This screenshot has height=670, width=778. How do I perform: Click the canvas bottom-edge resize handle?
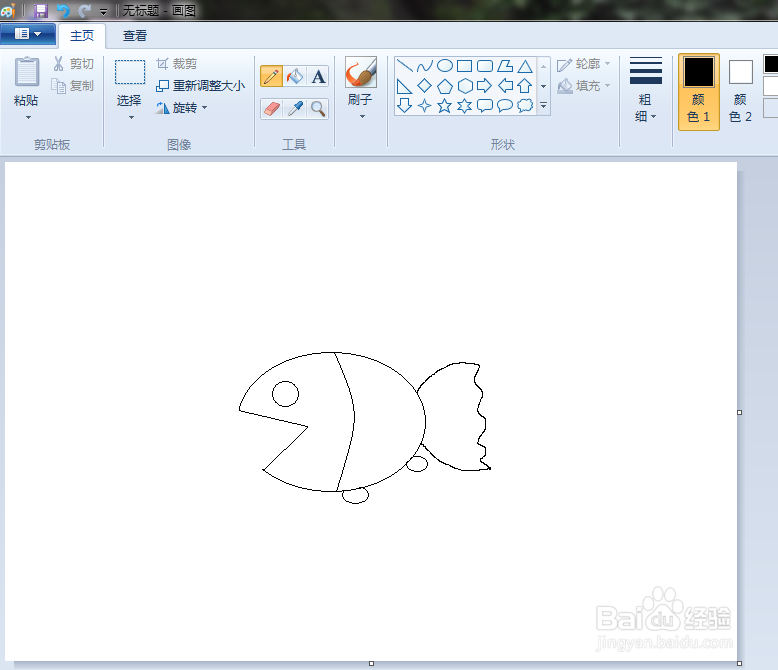point(371,664)
